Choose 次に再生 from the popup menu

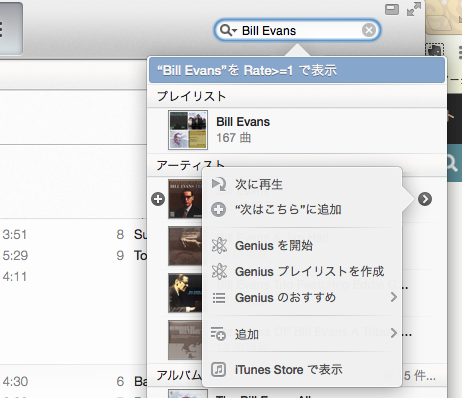[x=302, y=184]
